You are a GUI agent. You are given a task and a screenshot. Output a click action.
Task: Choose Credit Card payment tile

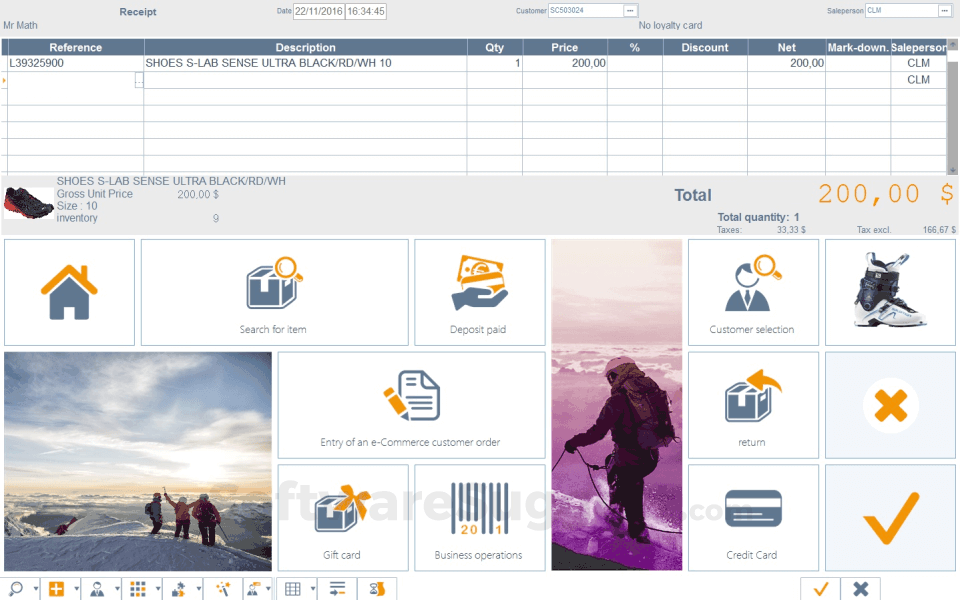[752, 517]
